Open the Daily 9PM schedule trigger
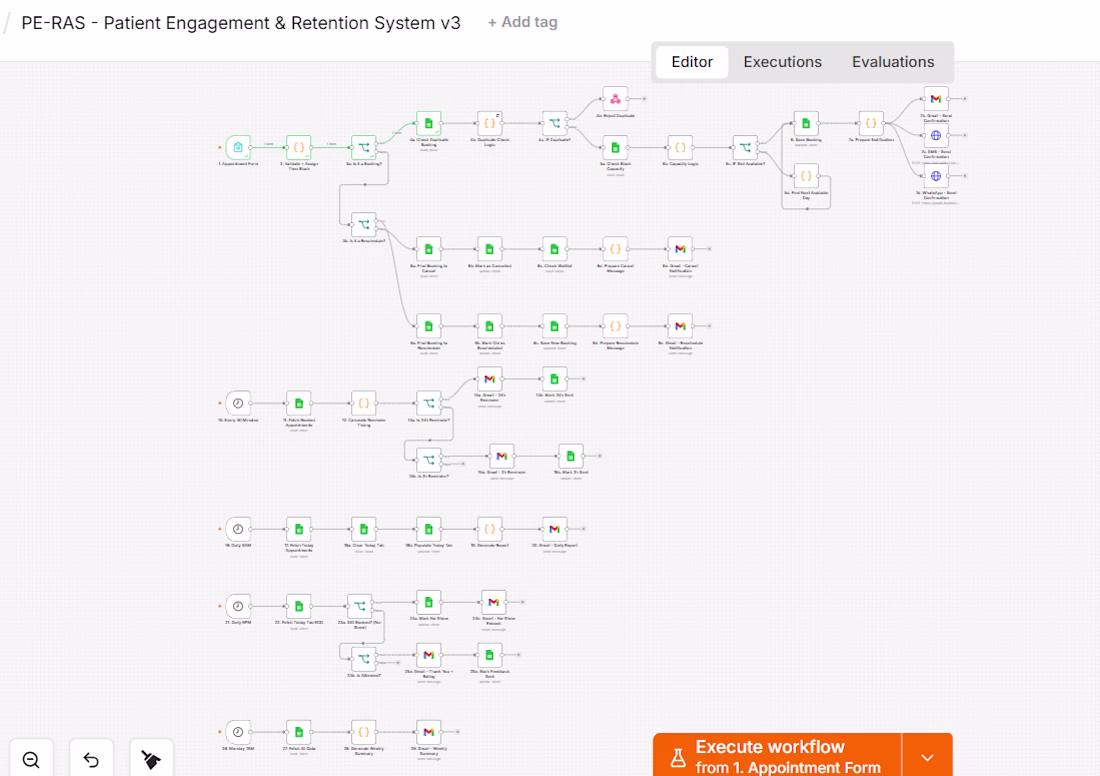This screenshot has width=1100, height=776. point(238,606)
